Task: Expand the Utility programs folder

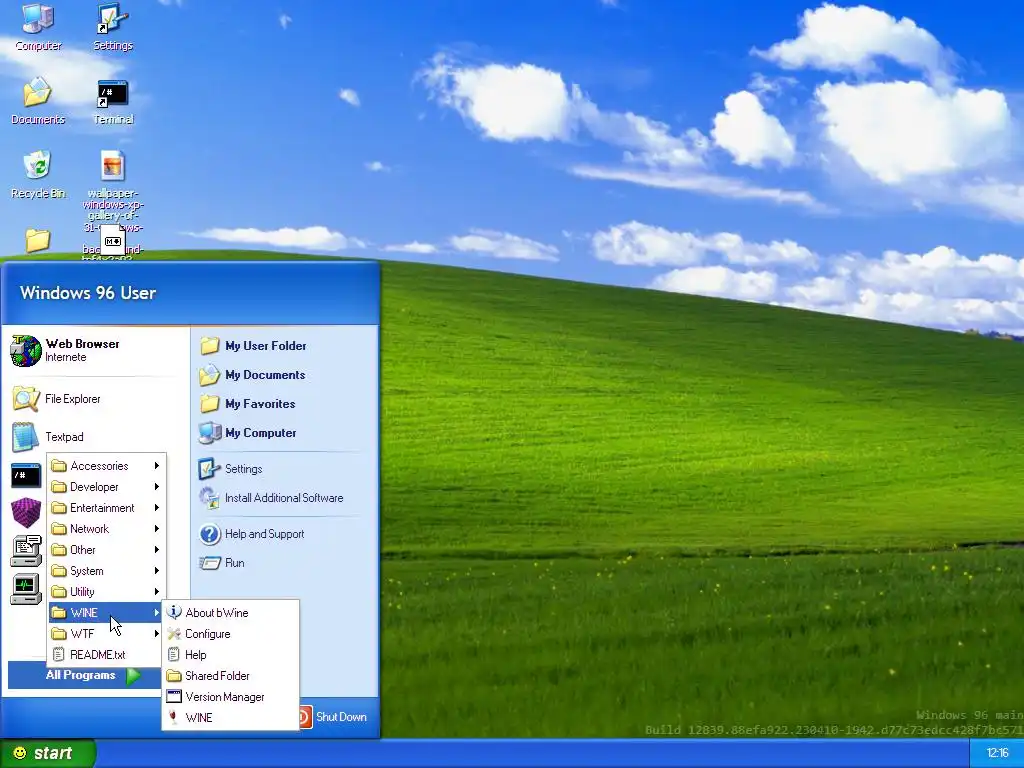Action: (x=106, y=592)
